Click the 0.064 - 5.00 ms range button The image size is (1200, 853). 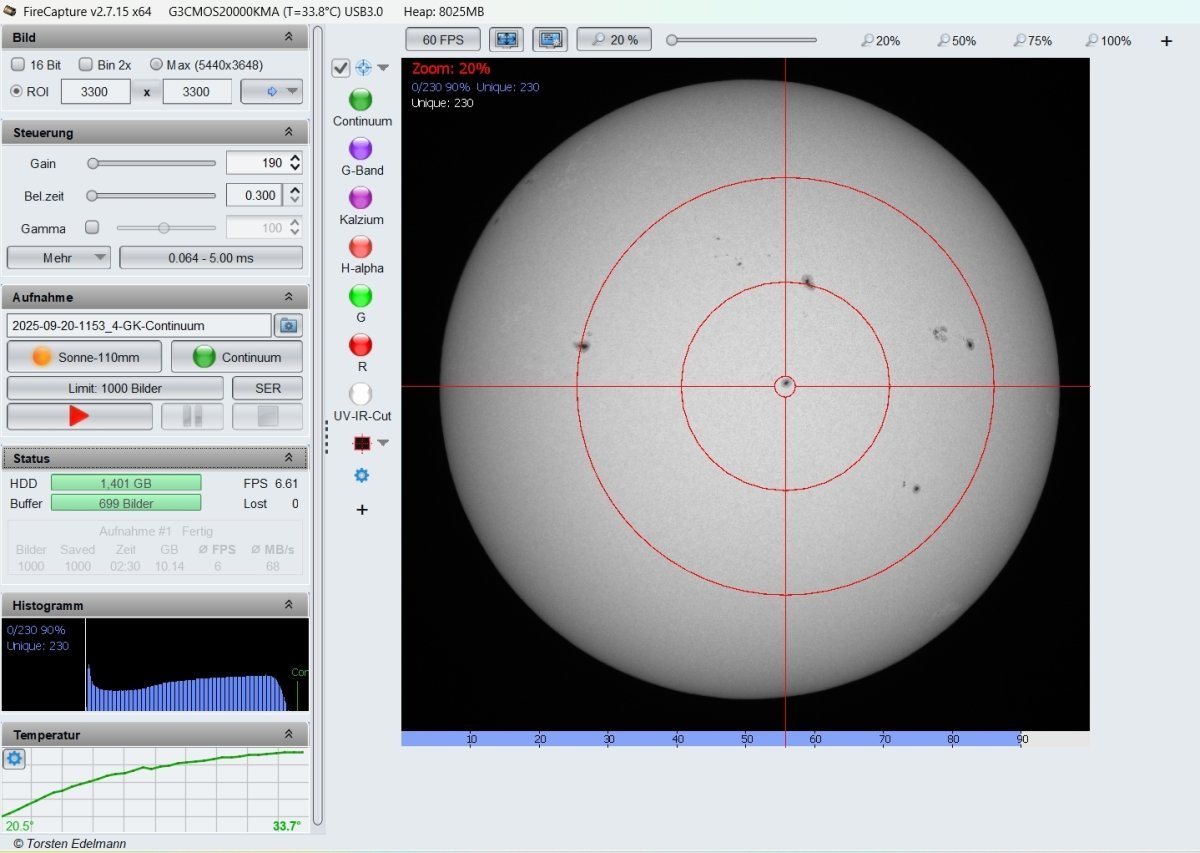[x=211, y=258]
